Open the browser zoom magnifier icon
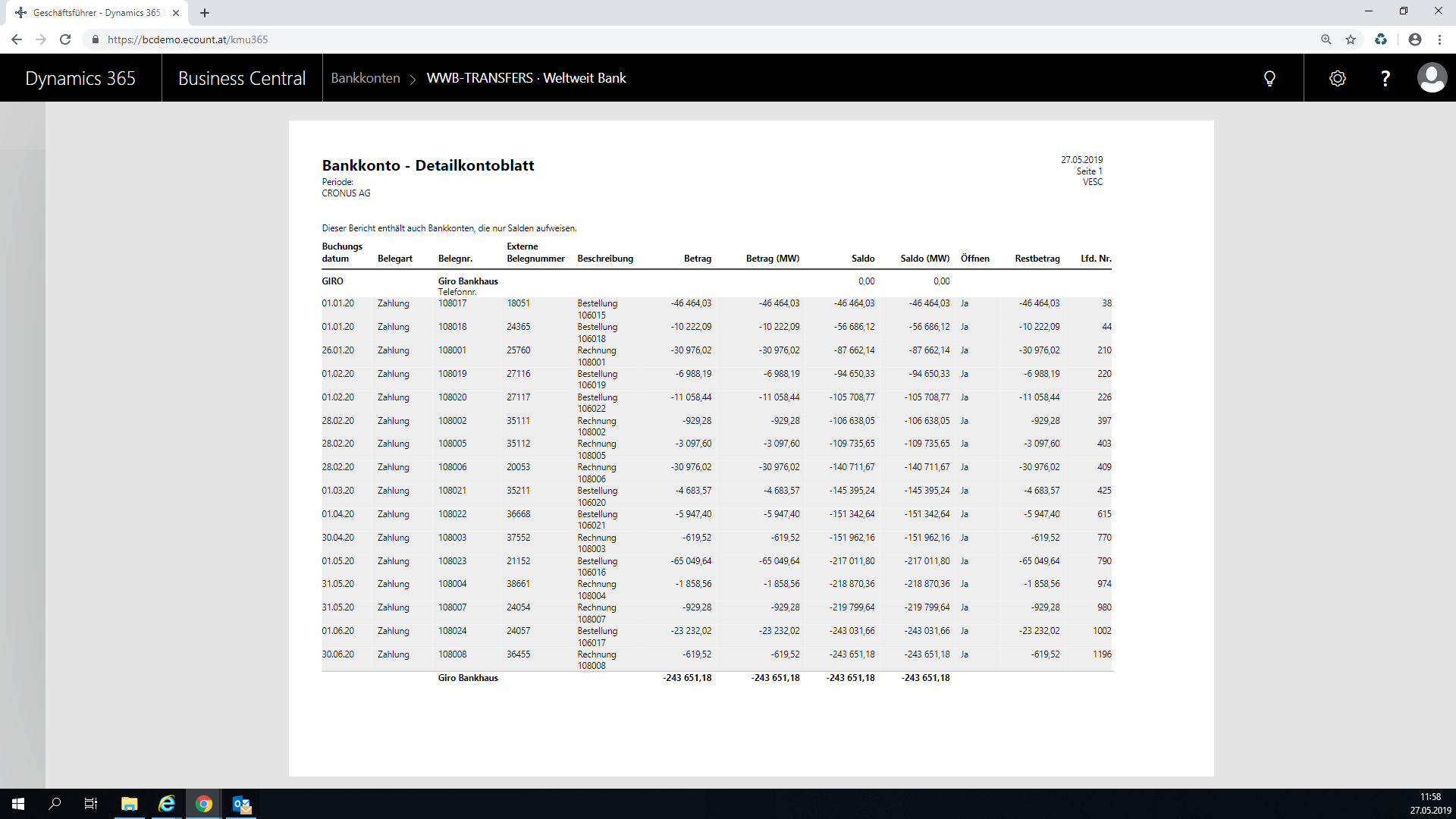 1326,39
